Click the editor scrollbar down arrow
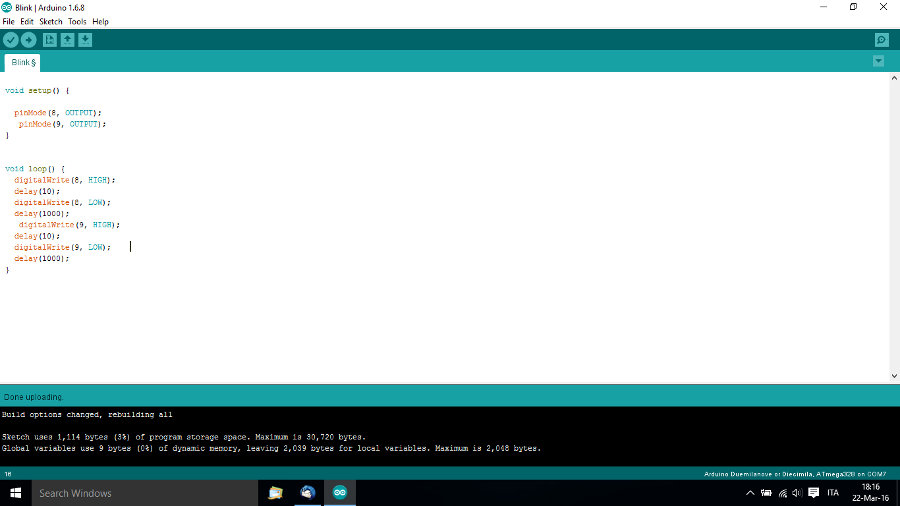 coord(894,376)
